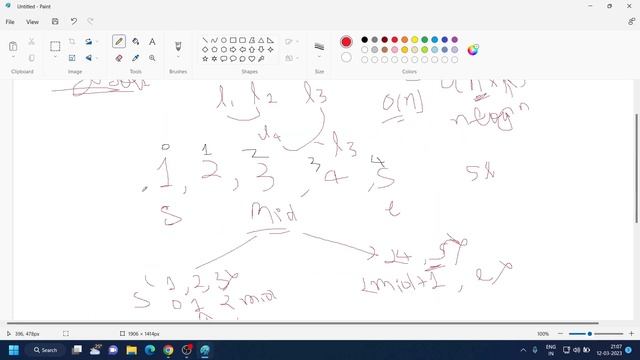This screenshot has width=640, height=360.
Task: Select Color 2 white background swatch
Action: coord(346,57)
